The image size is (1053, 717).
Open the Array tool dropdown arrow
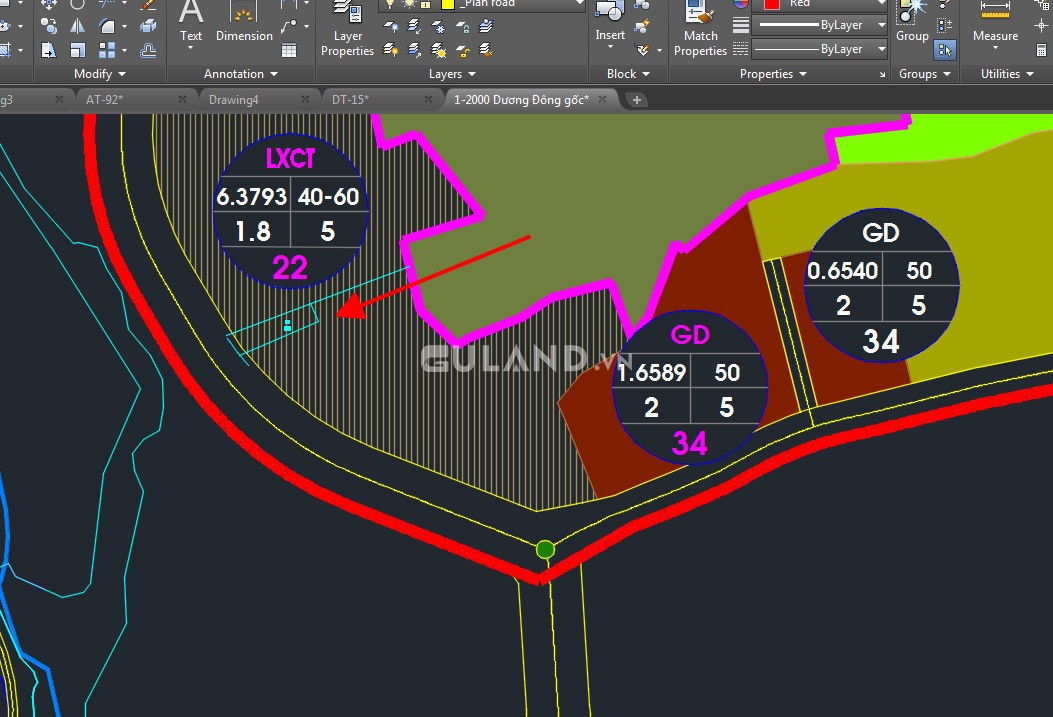[x=124, y=50]
